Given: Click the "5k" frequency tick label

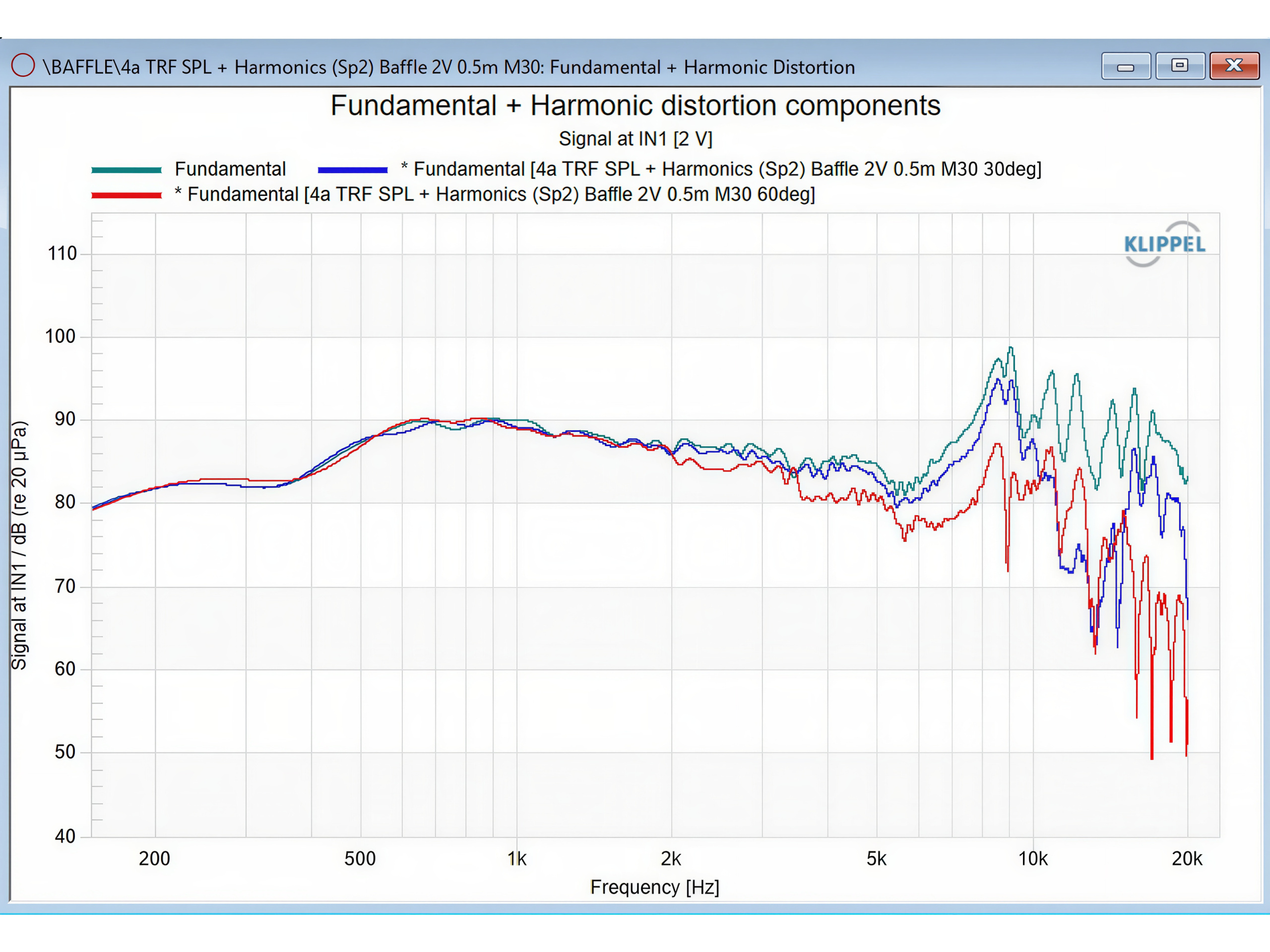Looking at the screenshot, I should tap(876, 858).
